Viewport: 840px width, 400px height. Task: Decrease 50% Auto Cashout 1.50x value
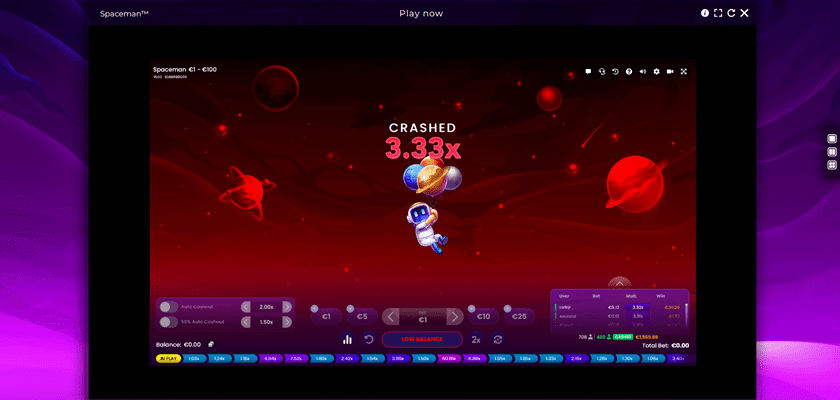246,322
